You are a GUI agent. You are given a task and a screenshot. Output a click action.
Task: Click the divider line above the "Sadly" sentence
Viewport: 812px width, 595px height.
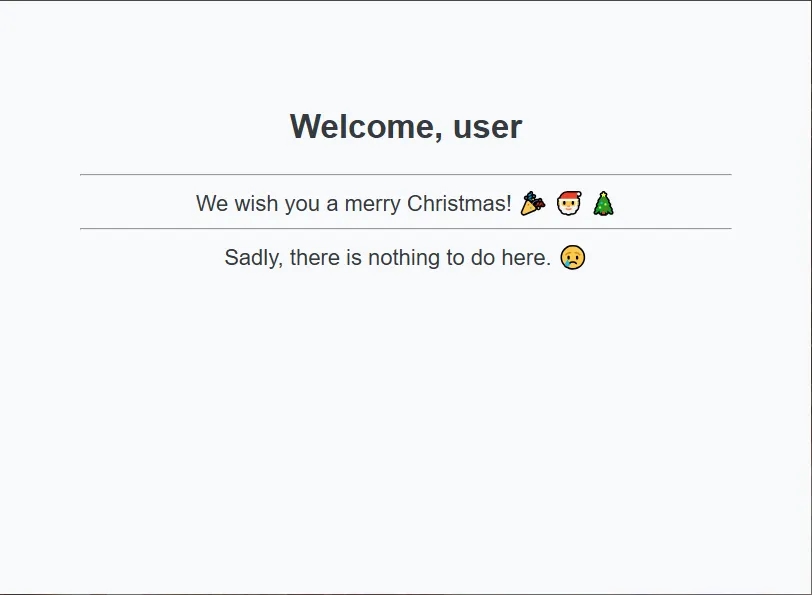tap(405, 229)
